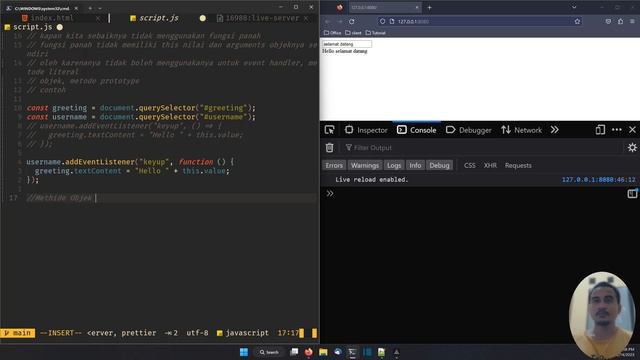Click the element picker icon in DevTools
This screenshot has width=640, height=360.
click(329, 130)
